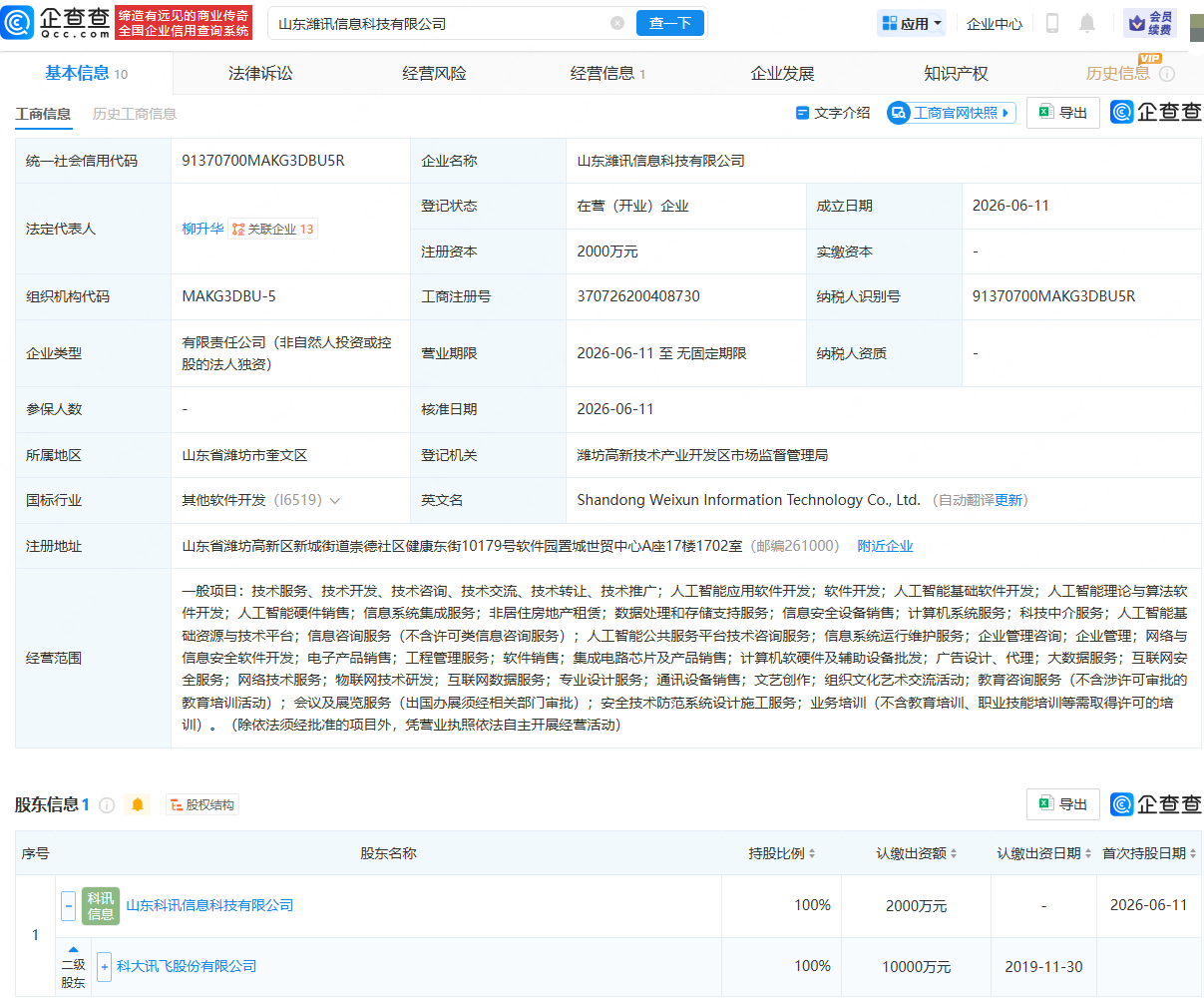Click the 更新 link after 自动翻译

pyautogui.click(x=1008, y=500)
